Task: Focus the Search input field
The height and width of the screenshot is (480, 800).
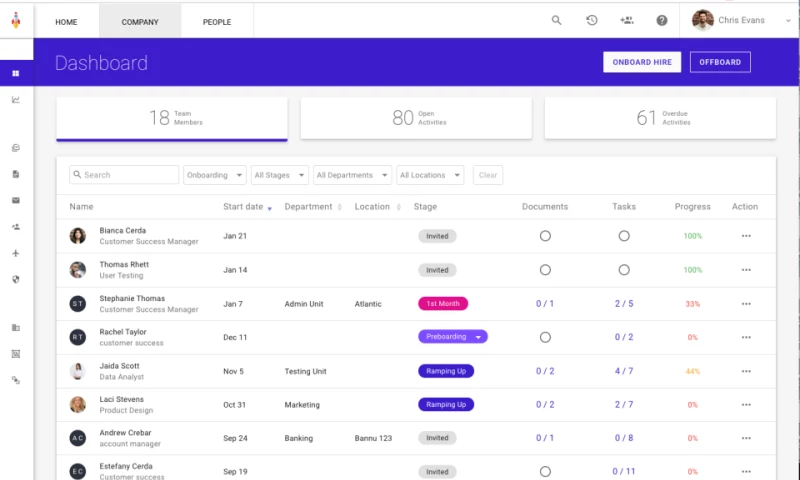Action: [124, 175]
